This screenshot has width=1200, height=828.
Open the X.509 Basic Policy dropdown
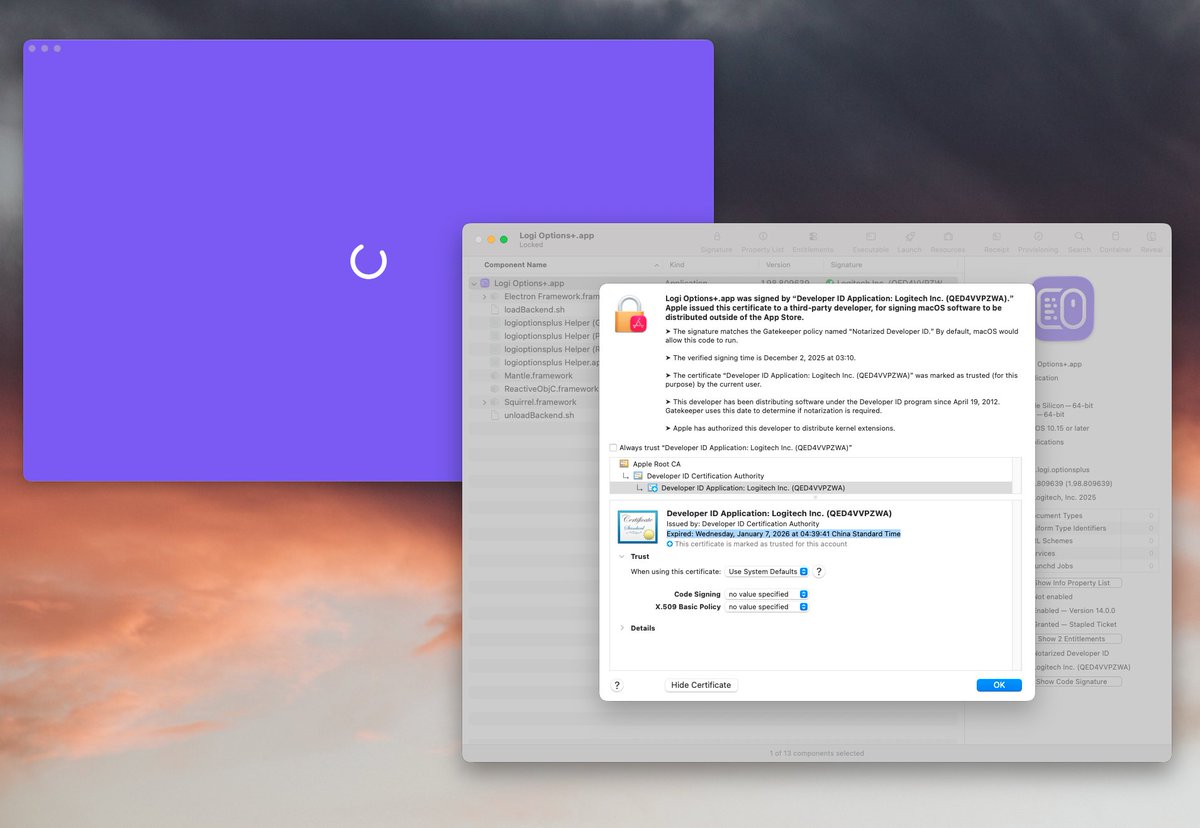pos(766,607)
